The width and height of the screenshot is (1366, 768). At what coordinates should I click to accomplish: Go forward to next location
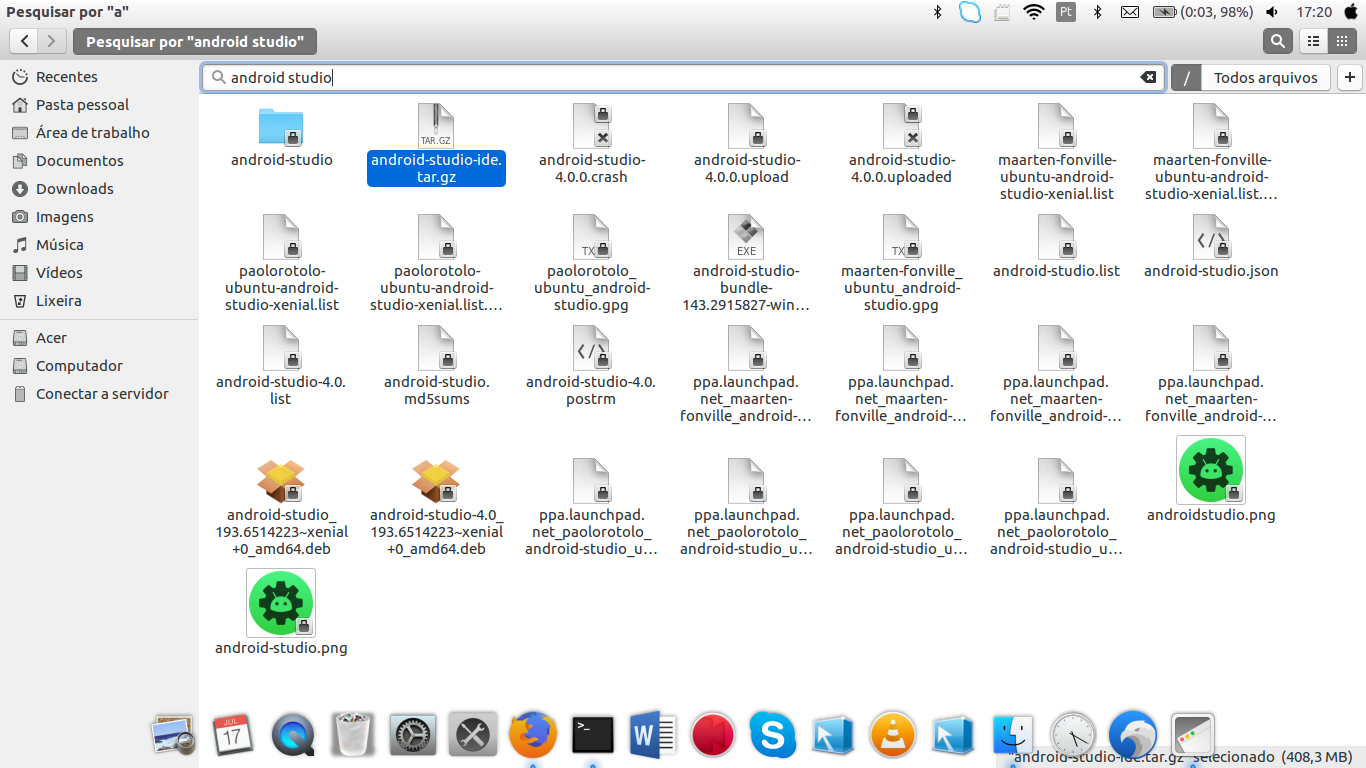52,41
